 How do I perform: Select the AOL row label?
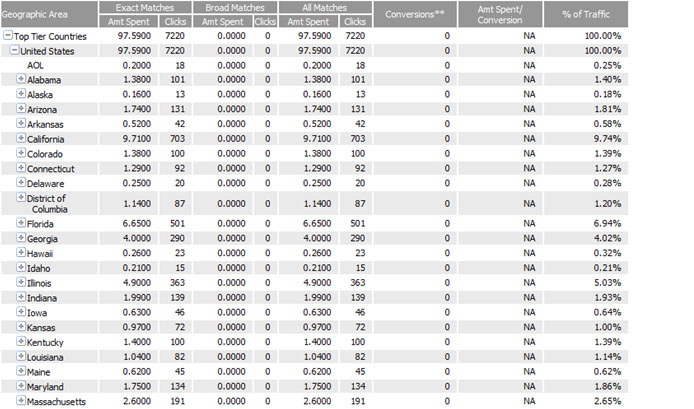(35, 66)
